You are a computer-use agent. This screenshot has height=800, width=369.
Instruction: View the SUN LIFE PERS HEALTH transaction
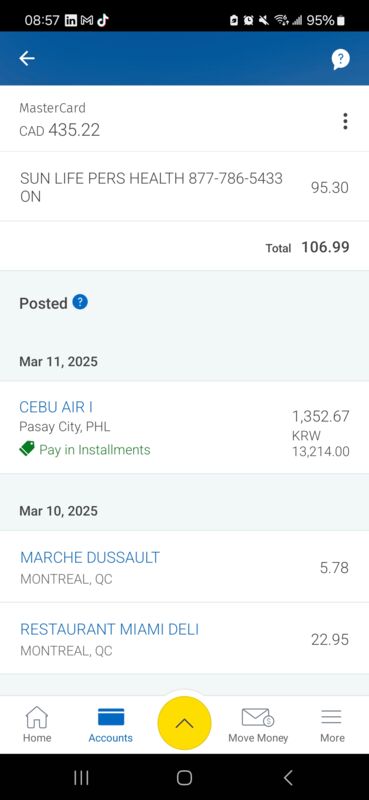point(184,187)
